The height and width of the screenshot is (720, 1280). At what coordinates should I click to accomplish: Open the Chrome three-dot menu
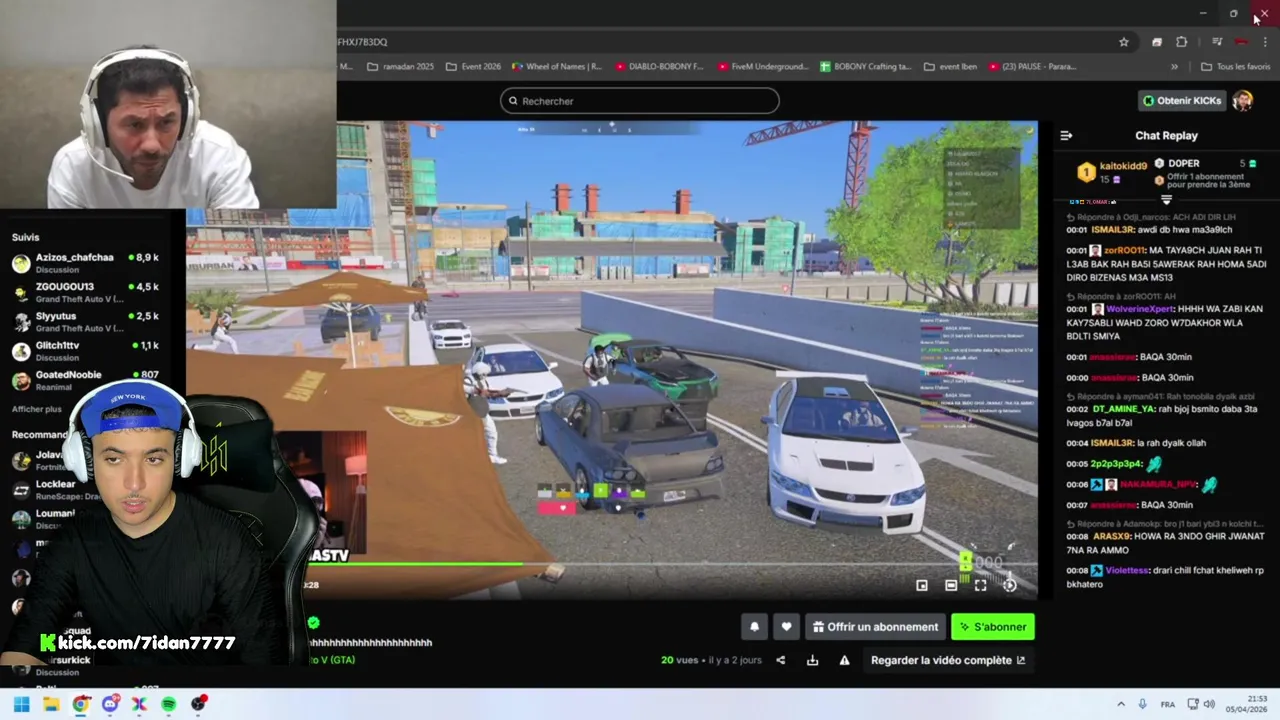(x=1266, y=42)
